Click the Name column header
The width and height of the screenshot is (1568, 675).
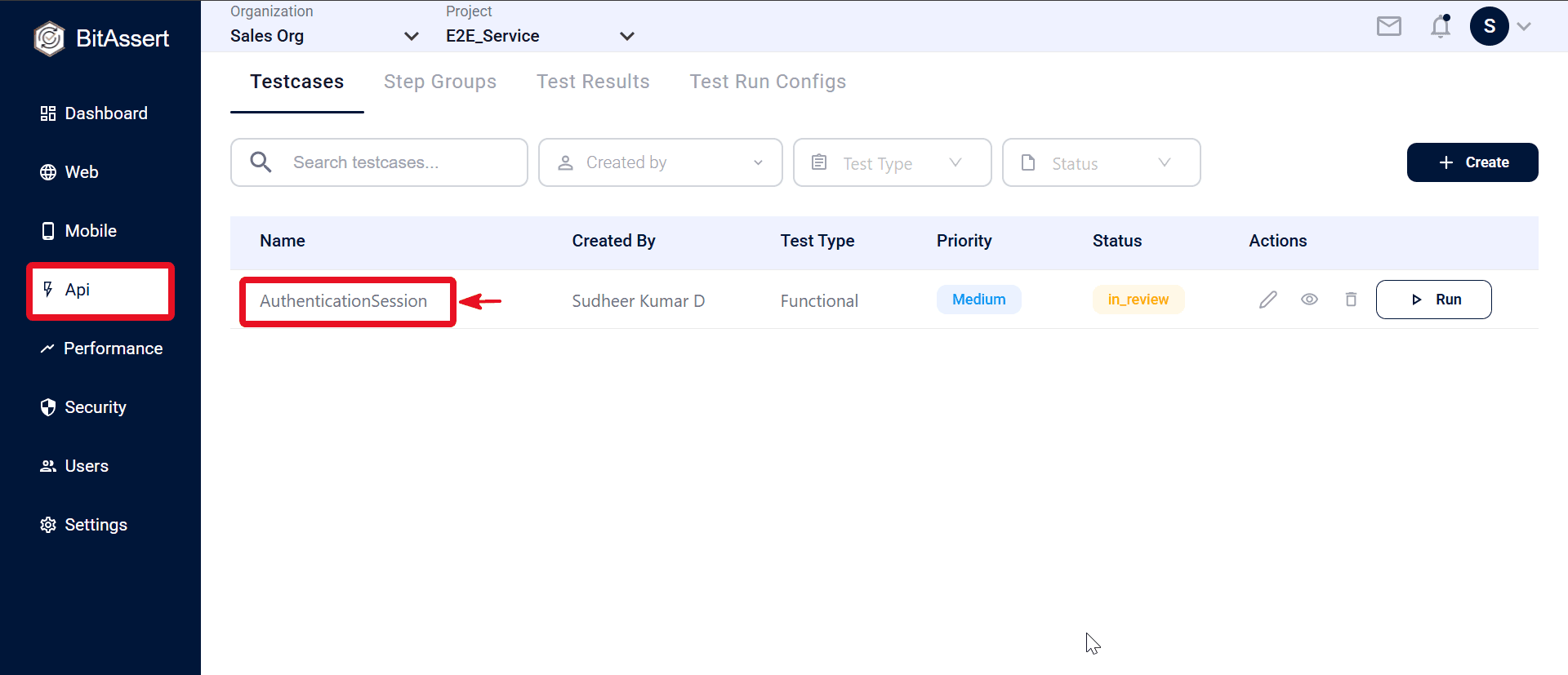pyautogui.click(x=283, y=241)
